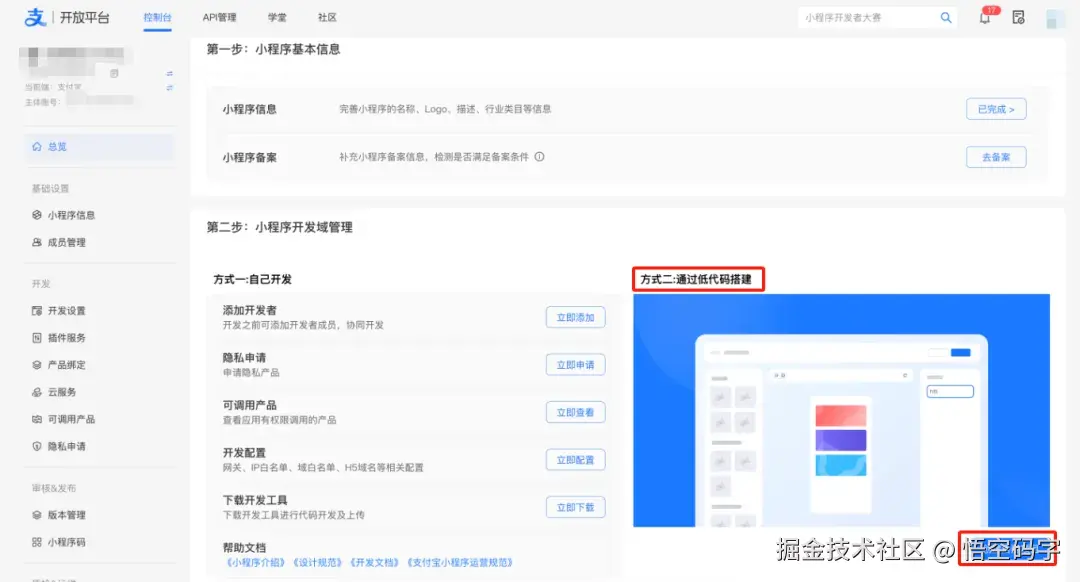Click the 立即添加 button
Image resolution: width=1080 pixels, height=582 pixels.
click(575, 318)
